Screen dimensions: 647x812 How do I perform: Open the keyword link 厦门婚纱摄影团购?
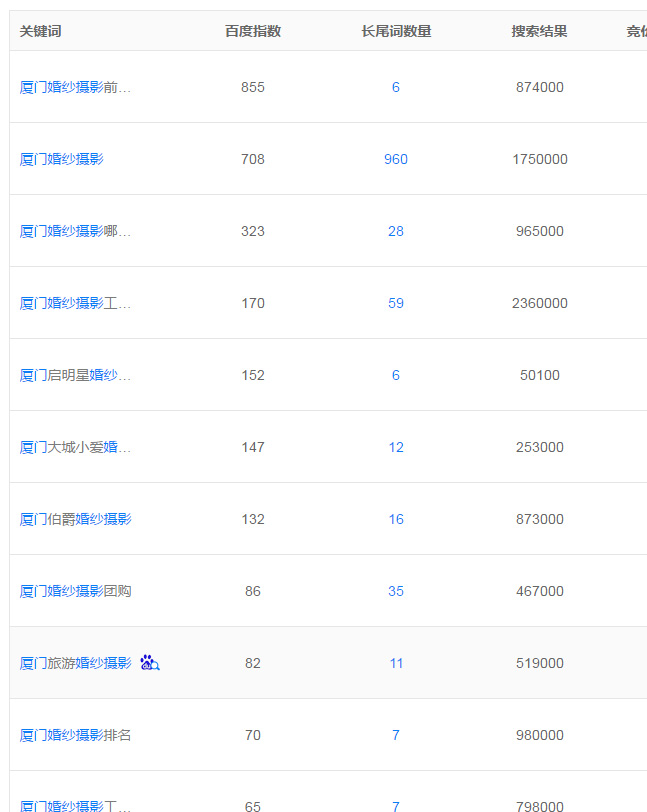76,591
